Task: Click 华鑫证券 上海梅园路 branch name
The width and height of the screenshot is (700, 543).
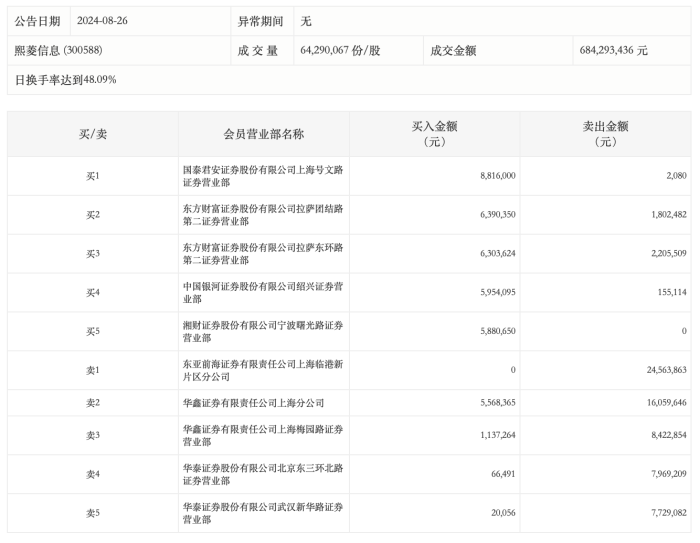Action: [263, 435]
